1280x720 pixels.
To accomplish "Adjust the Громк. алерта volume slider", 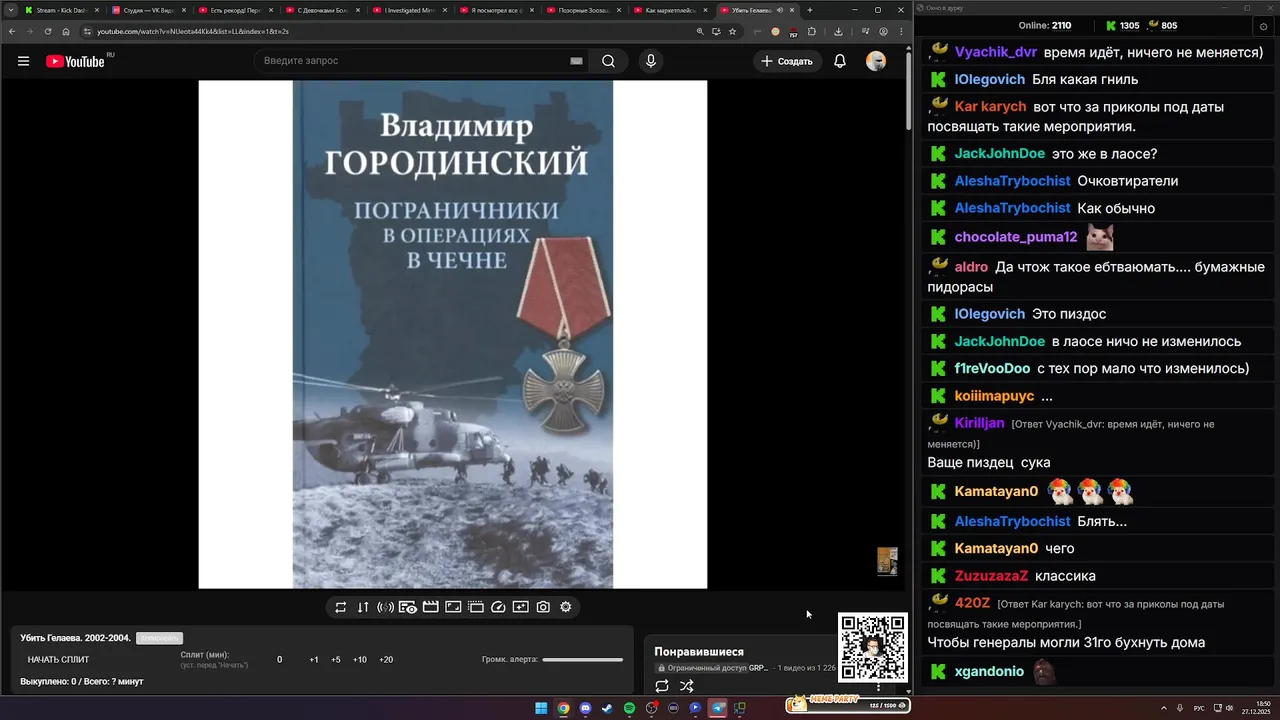I will tap(583, 660).
